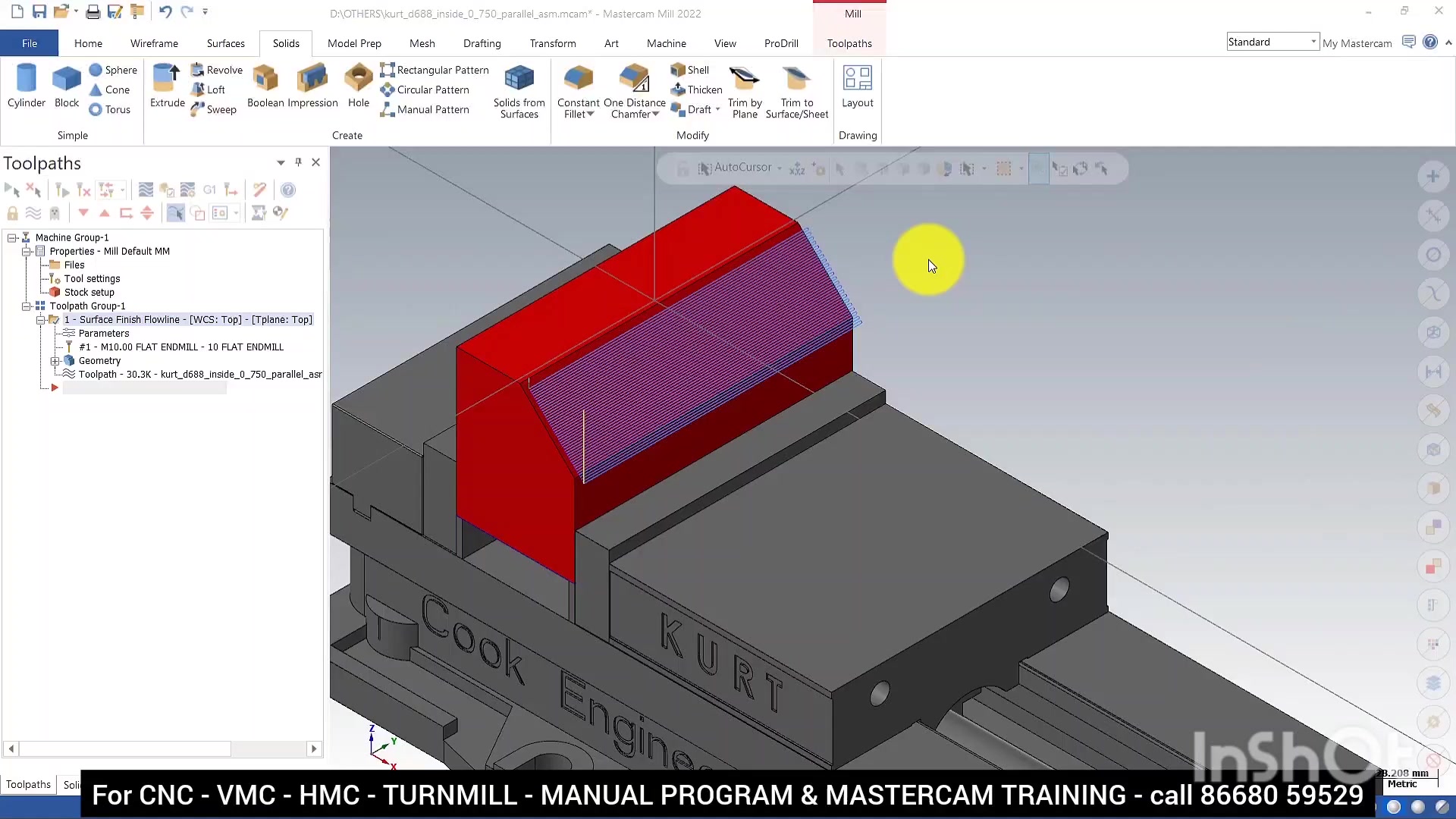Image resolution: width=1456 pixels, height=819 pixels.
Task: Backplot selected operations
Action: (146, 190)
